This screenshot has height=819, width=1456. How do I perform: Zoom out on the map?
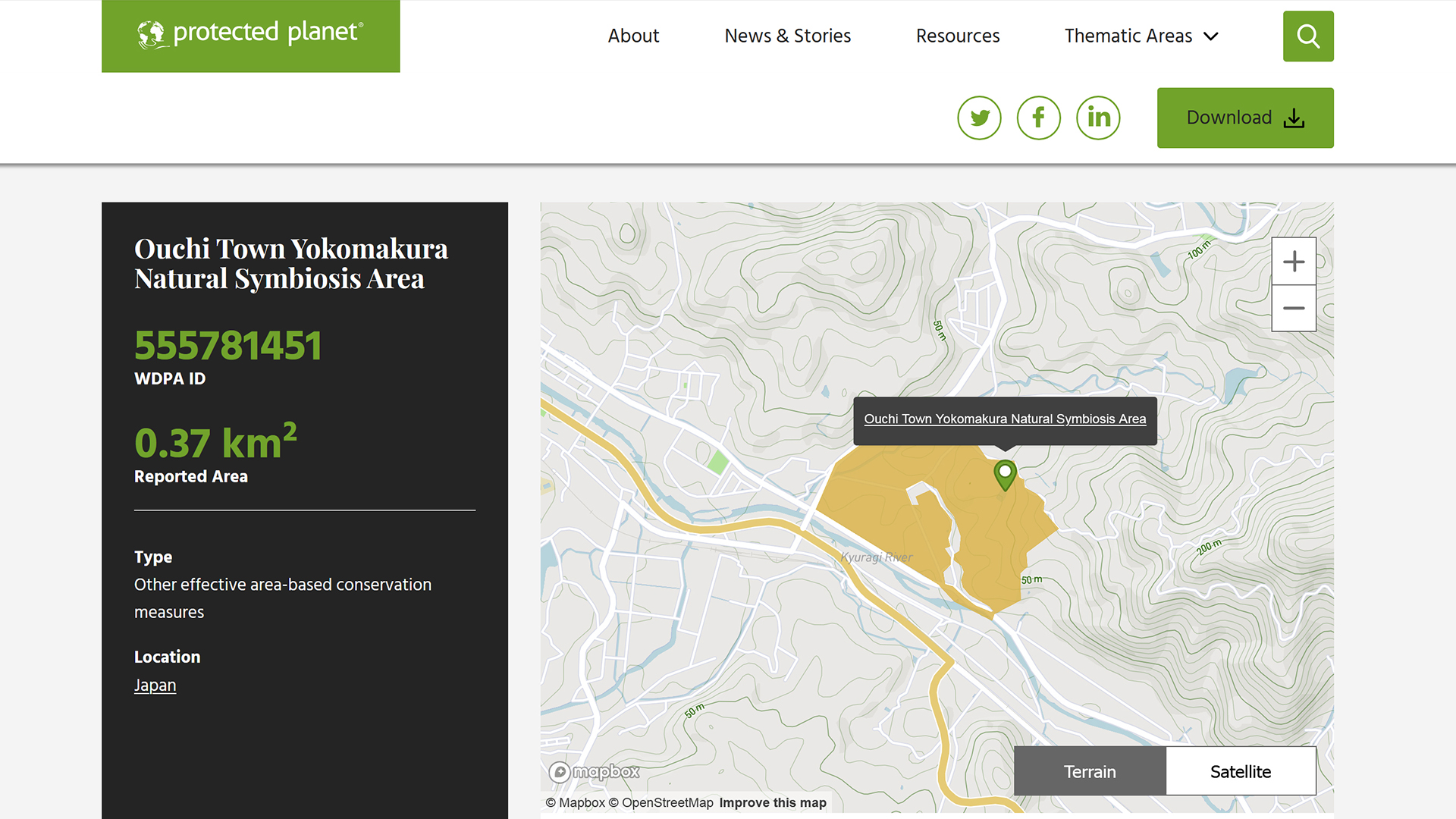click(1294, 309)
